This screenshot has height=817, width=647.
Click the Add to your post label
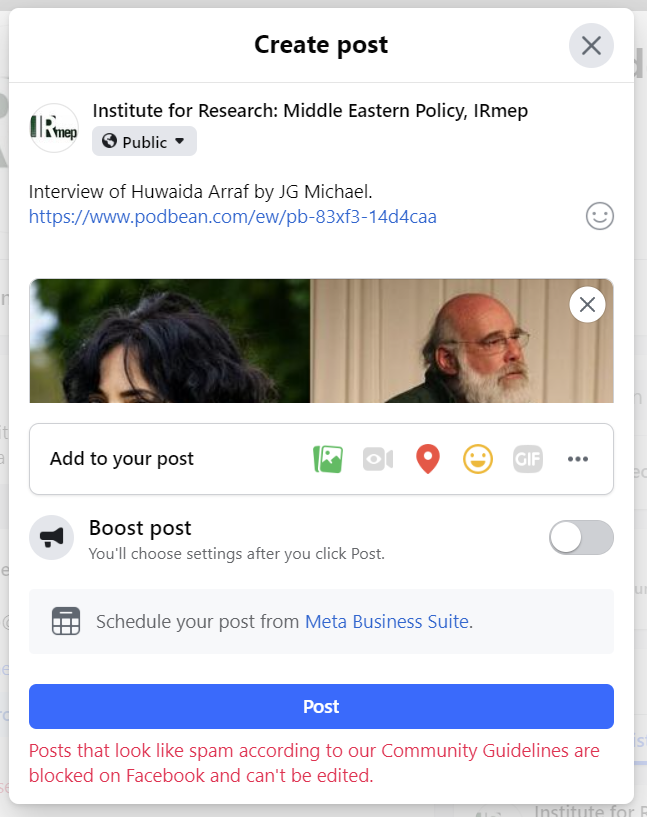tap(122, 459)
